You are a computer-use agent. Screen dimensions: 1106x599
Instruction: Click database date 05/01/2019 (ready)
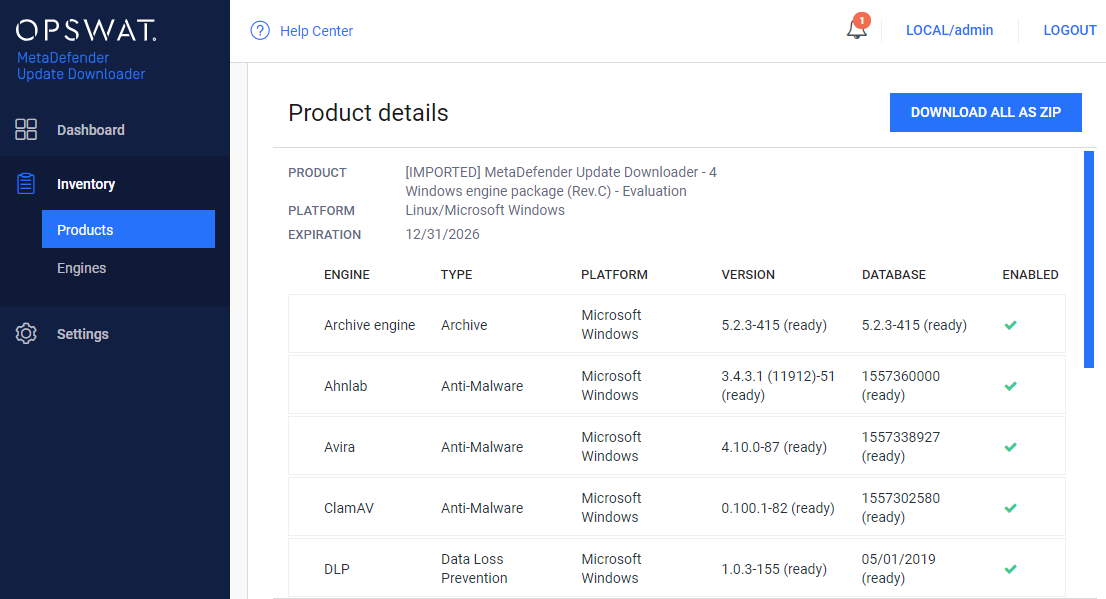tap(899, 569)
